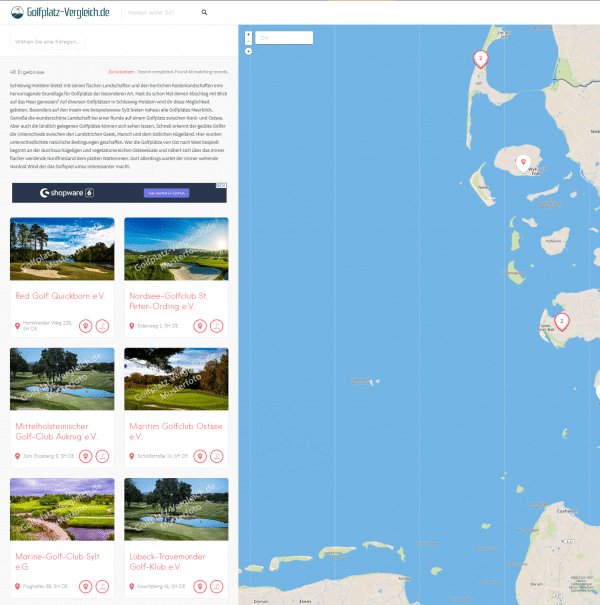Zoom out on the map

point(247,43)
